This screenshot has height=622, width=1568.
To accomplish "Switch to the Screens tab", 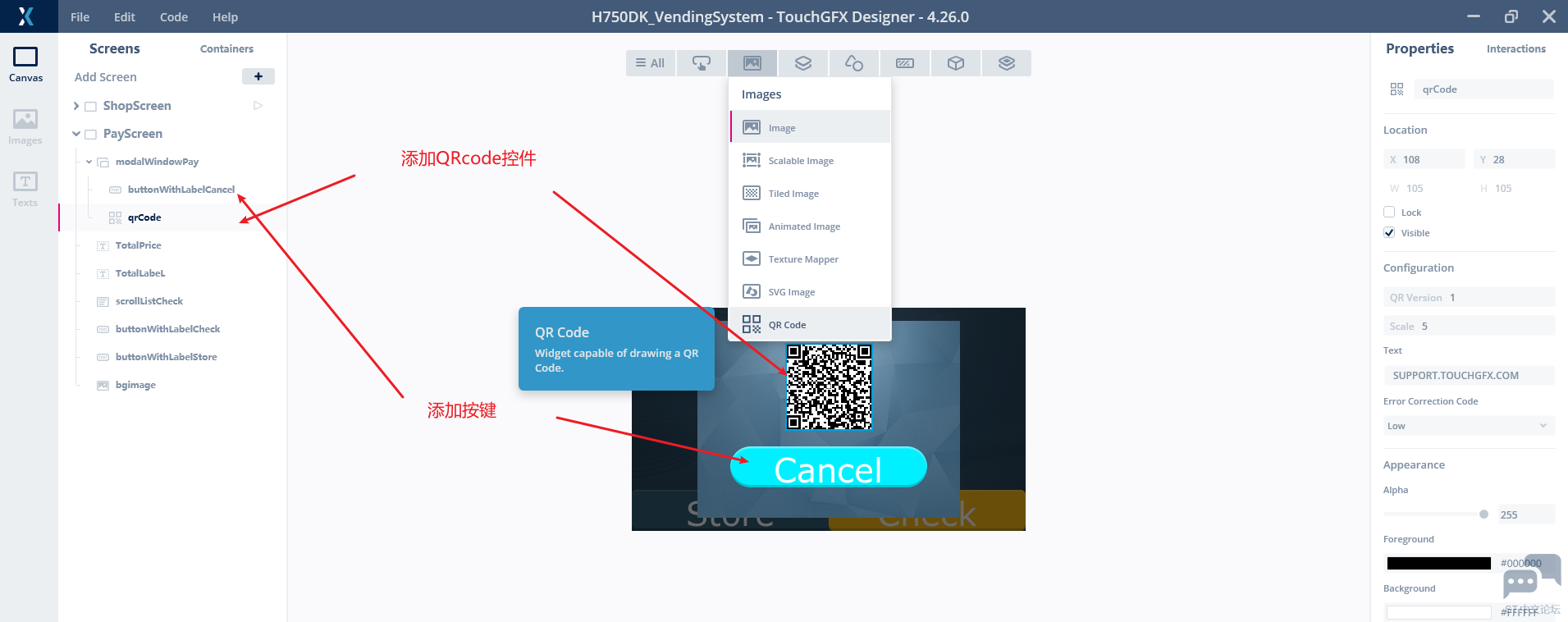I will pyautogui.click(x=115, y=48).
